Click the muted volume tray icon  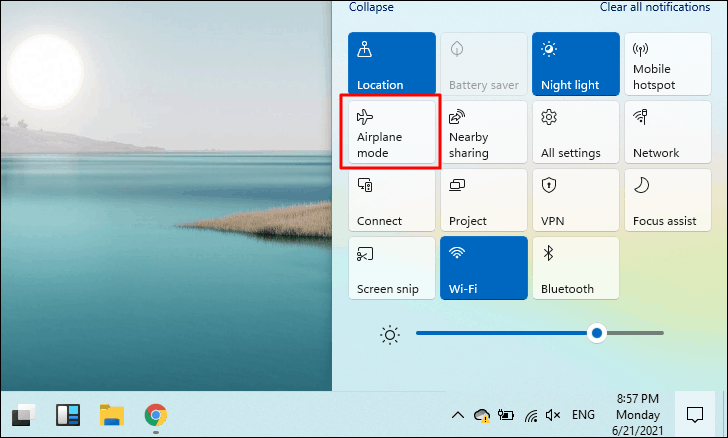(552, 415)
